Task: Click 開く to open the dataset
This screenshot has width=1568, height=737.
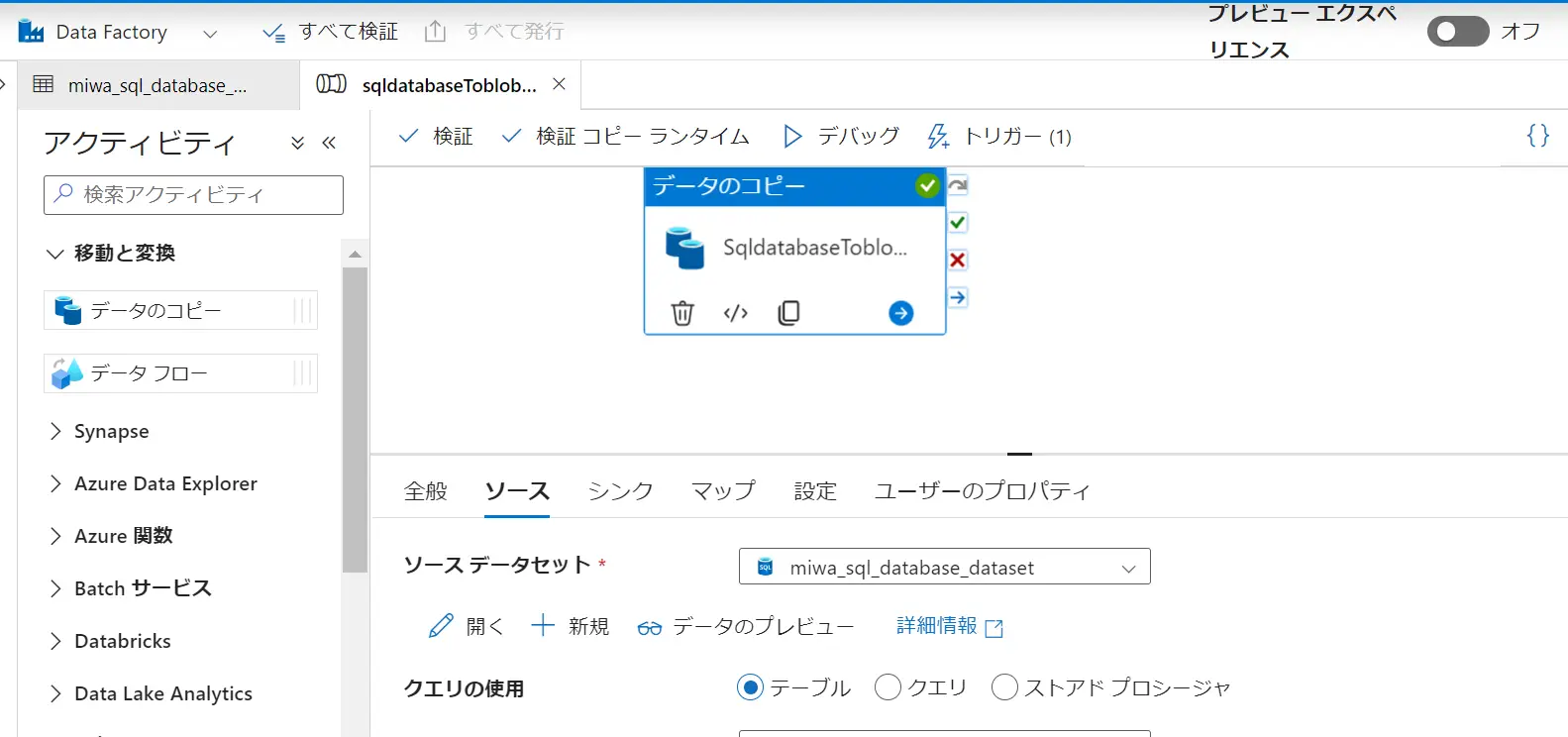Action: tap(467, 626)
